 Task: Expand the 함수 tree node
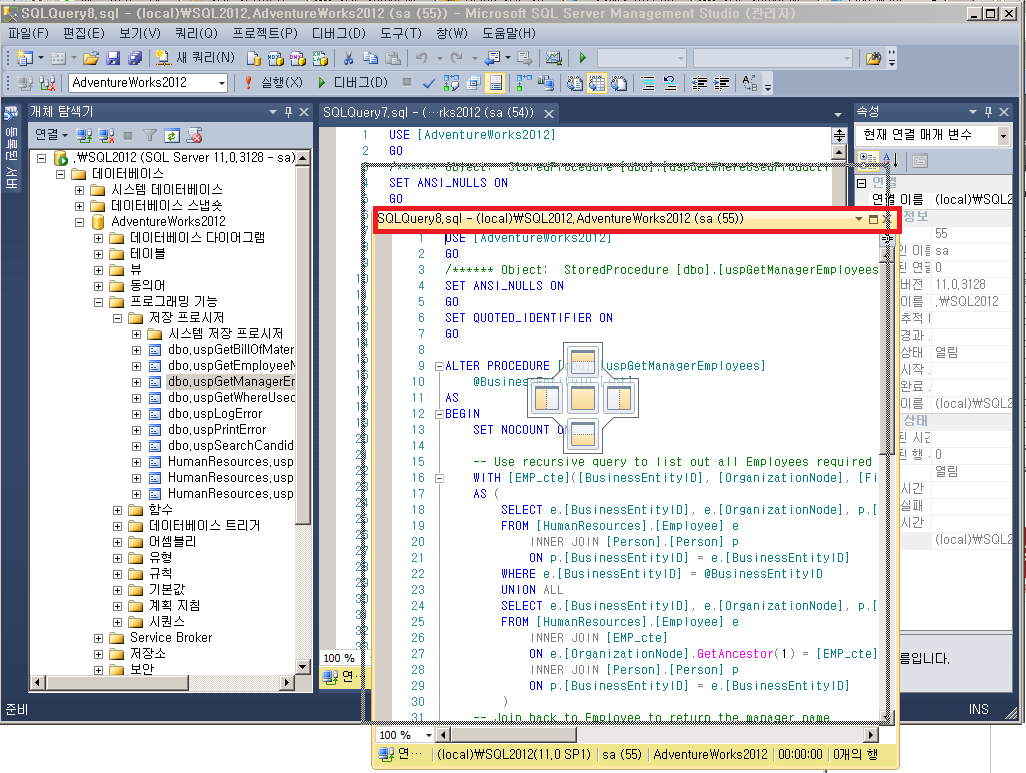pos(117,510)
